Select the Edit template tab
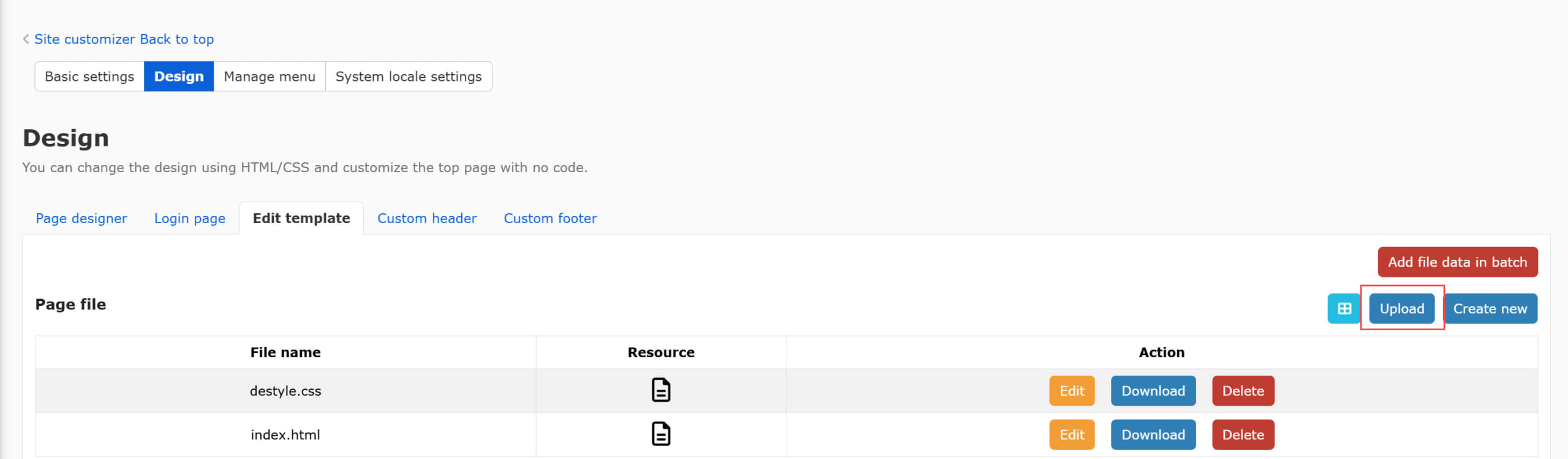The image size is (1568, 459). coord(301,219)
